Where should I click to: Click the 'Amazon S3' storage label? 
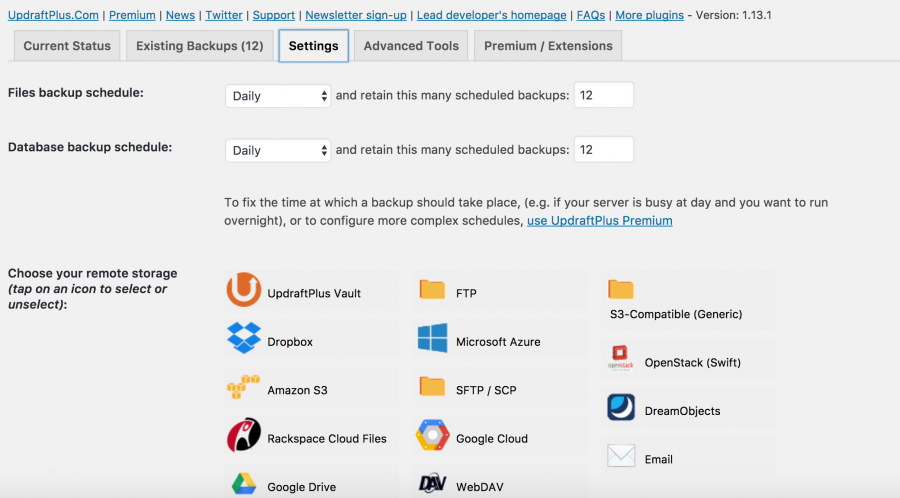click(x=297, y=390)
